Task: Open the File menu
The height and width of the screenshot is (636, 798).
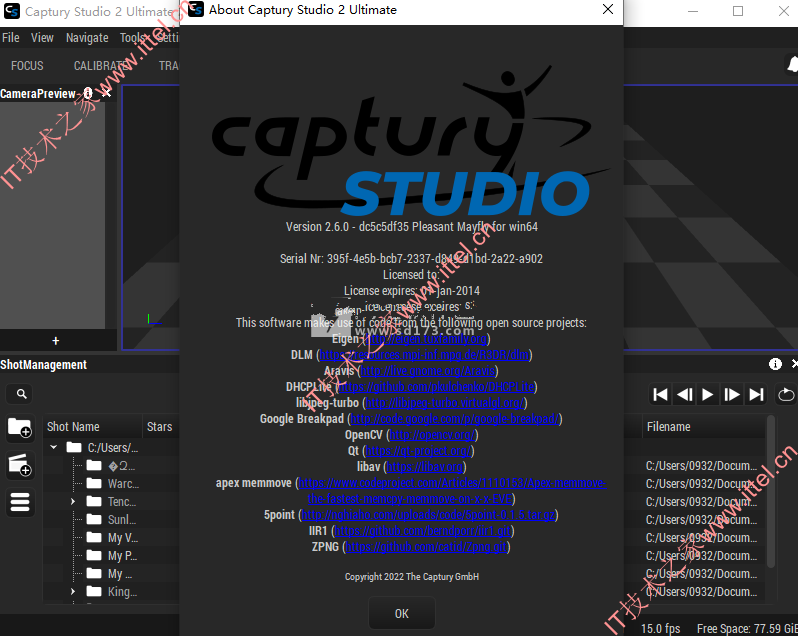Action: 11,38
